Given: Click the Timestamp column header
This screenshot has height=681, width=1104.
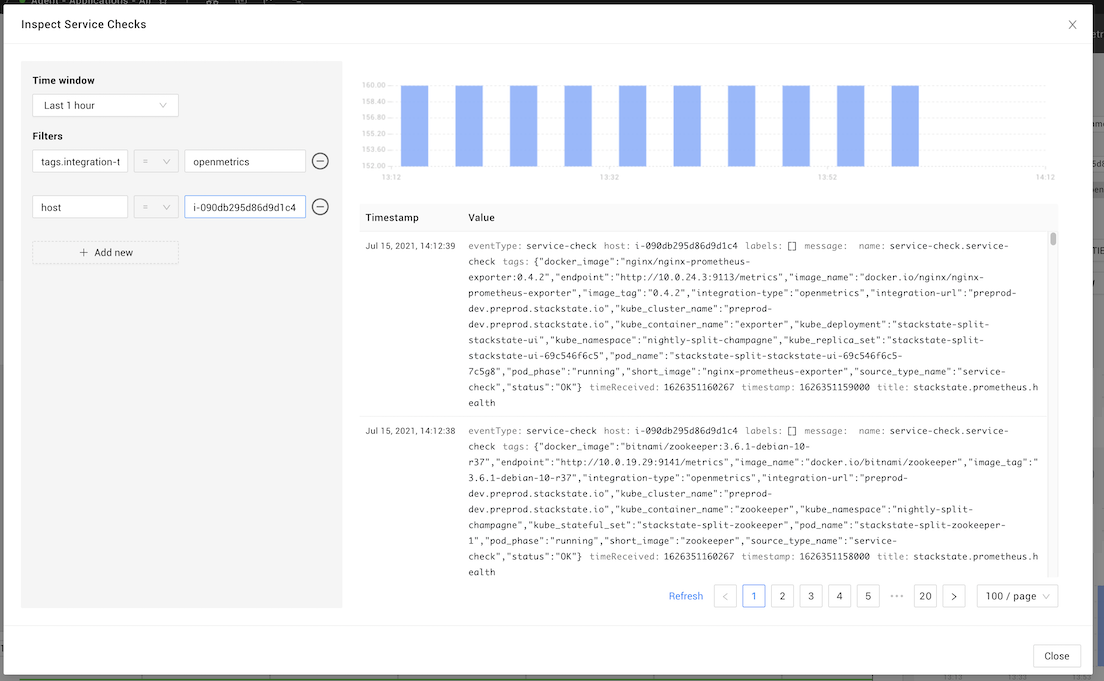Looking at the screenshot, I should click(x=392, y=218).
